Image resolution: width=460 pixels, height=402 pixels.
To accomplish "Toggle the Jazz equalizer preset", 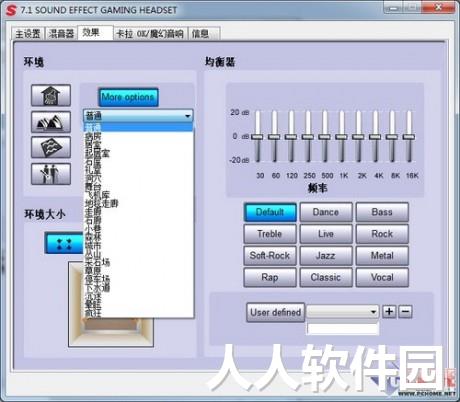I will point(326,256).
